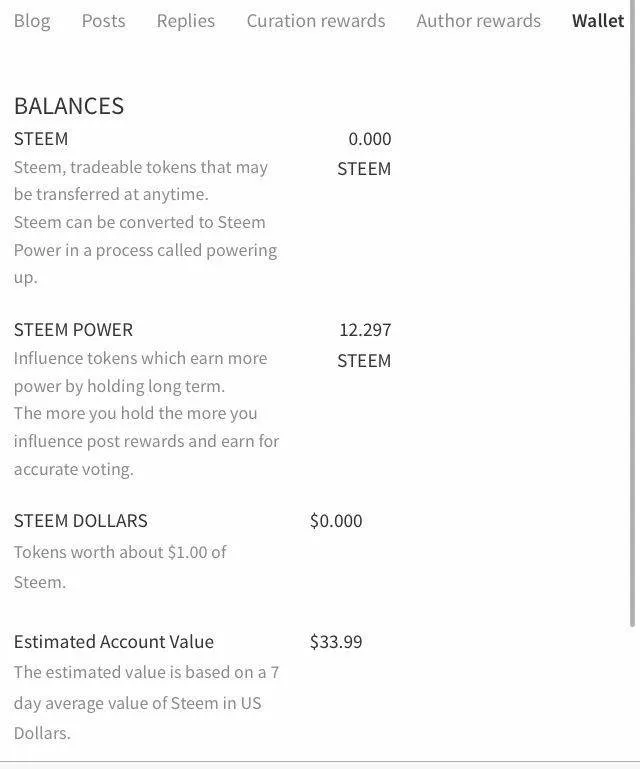This screenshot has height=769, width=640.
Task: Click the $33.99 estimated account value
Action: pos(336,641)
